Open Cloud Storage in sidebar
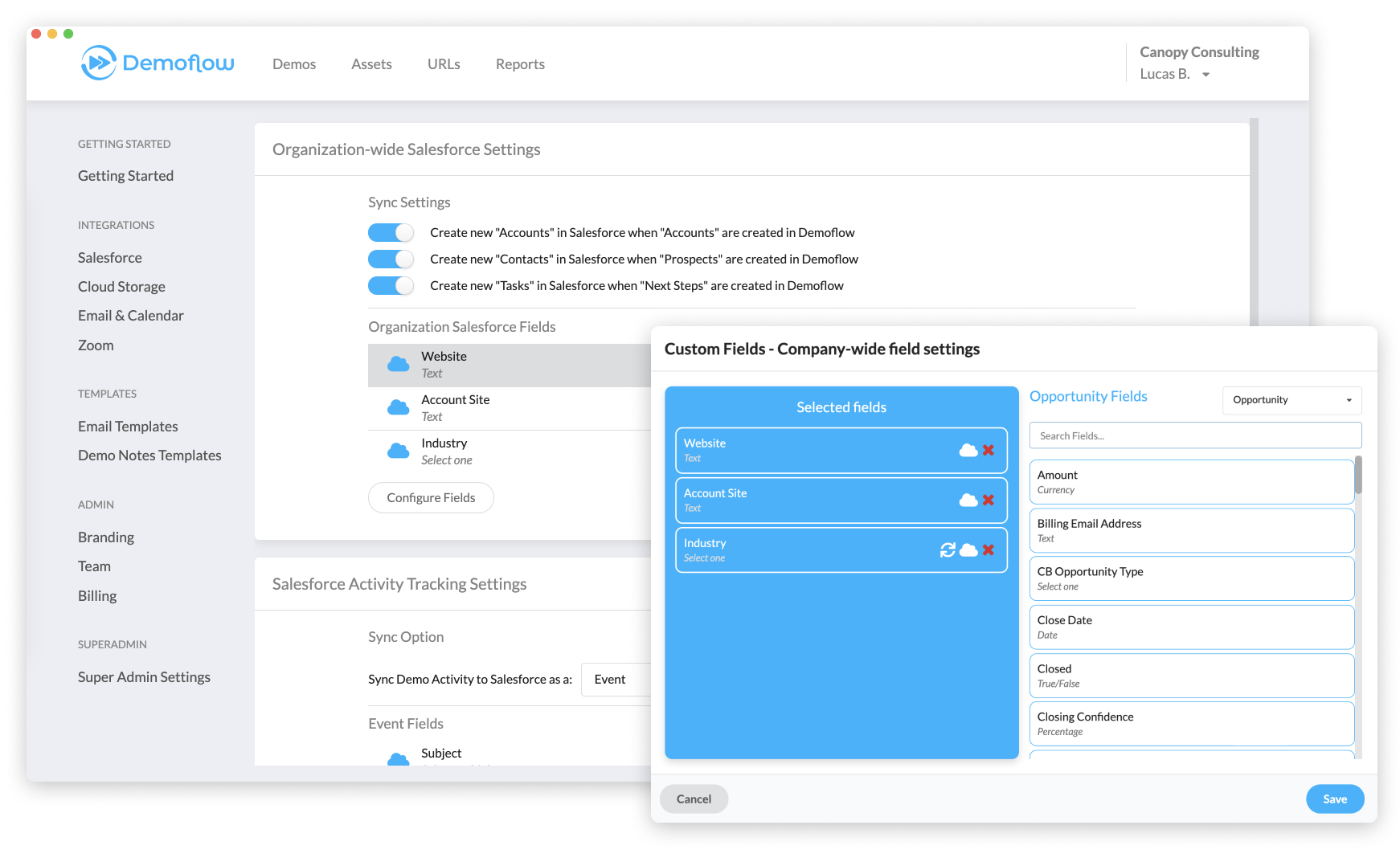The height and width of the screenshot is (862, 1400). (121, 287)
